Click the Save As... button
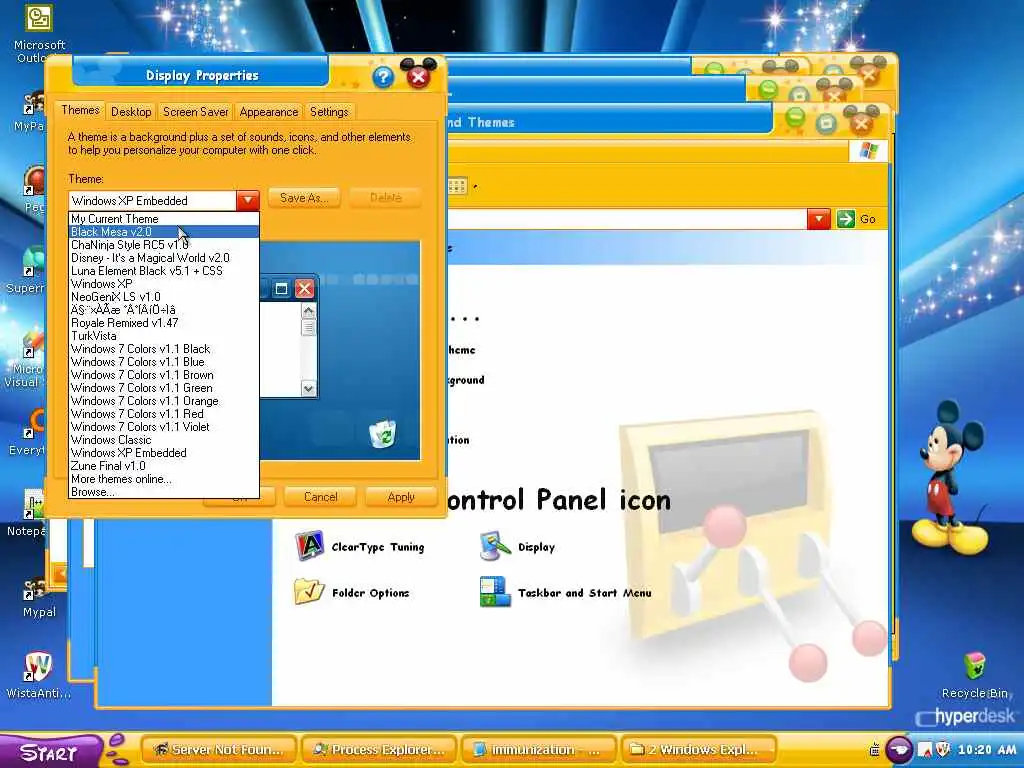The image size is (1024, 768). pyautogui.click(x=304, y=197)
